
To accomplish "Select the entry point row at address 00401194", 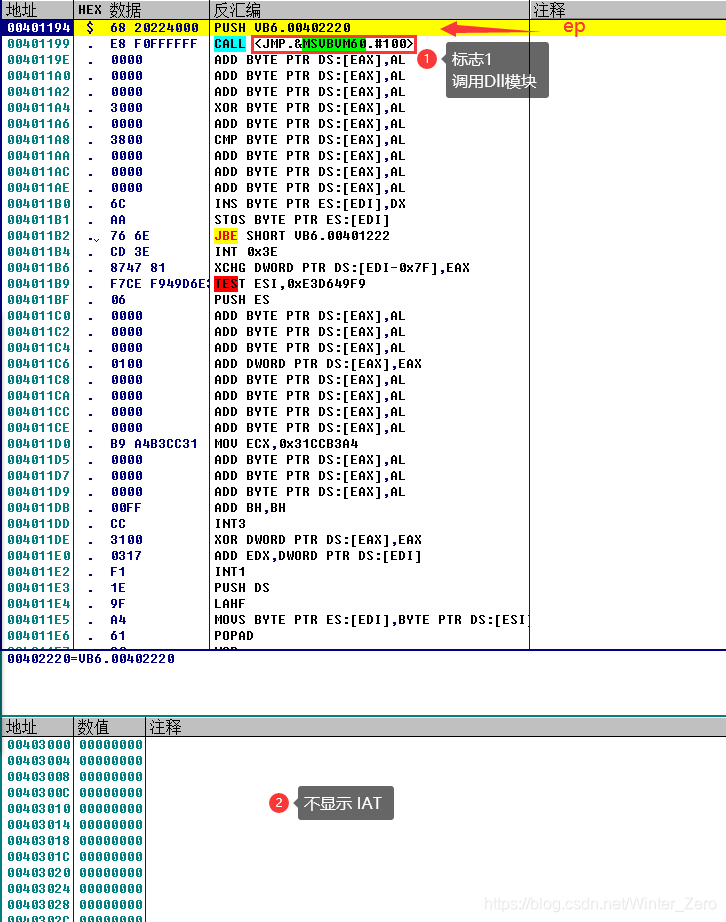I will pyautogui.click(x=363, y=28).
